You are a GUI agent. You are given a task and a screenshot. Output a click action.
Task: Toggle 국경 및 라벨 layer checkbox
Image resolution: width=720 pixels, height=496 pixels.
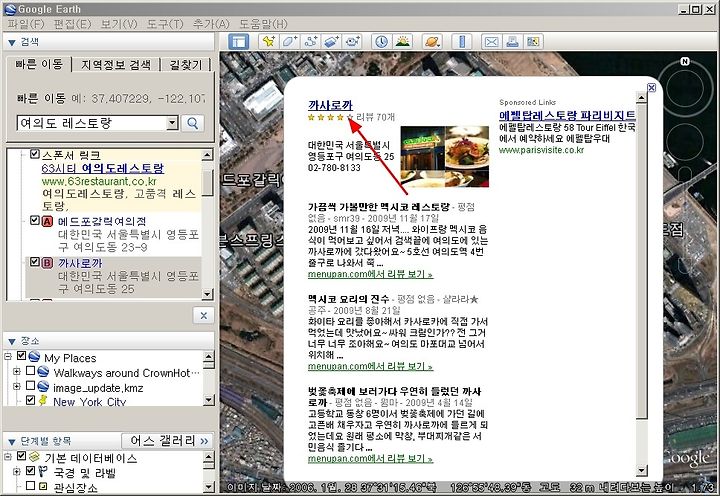point(30,471)
